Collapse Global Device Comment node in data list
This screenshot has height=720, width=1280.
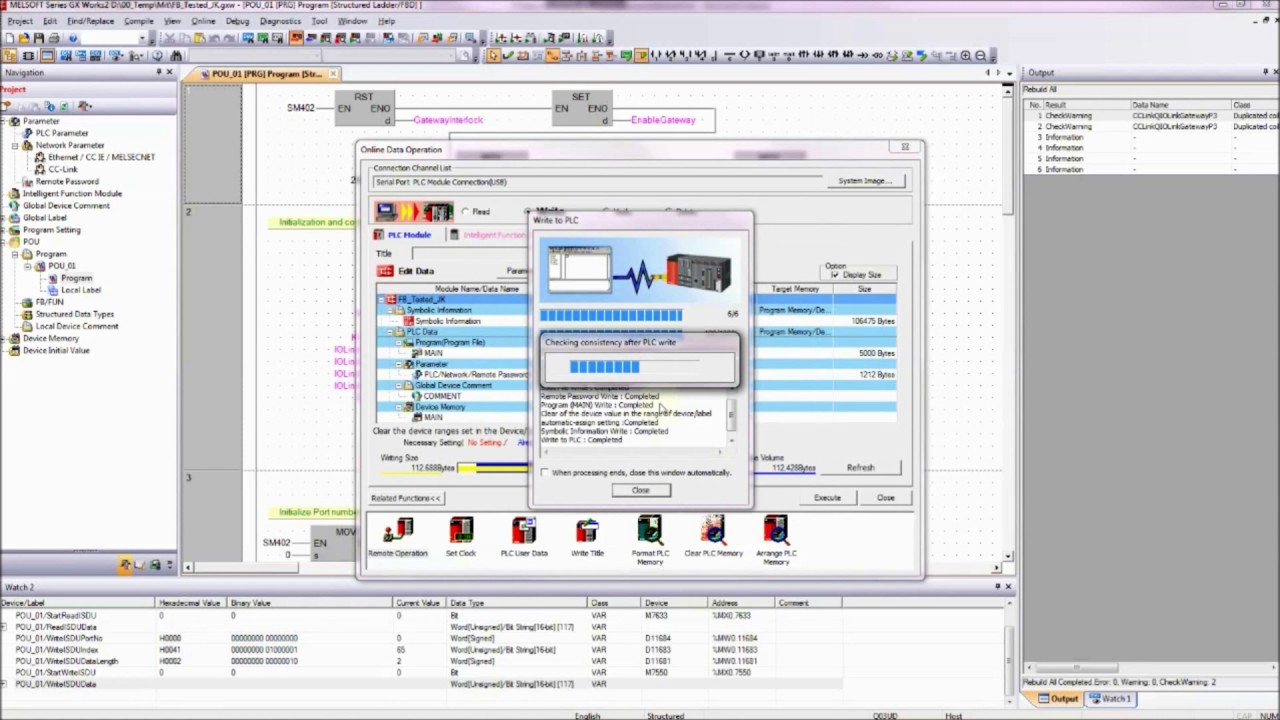pos(397,386)
